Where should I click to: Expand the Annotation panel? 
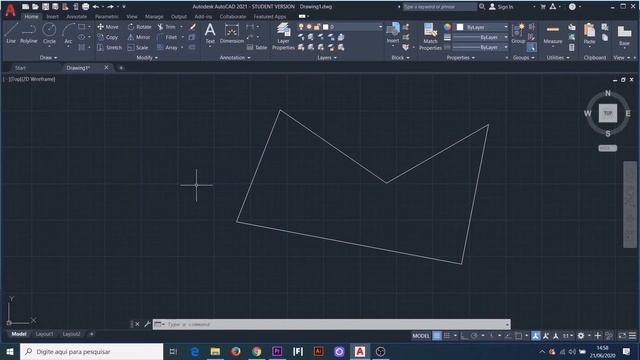[x=235, y=58]
